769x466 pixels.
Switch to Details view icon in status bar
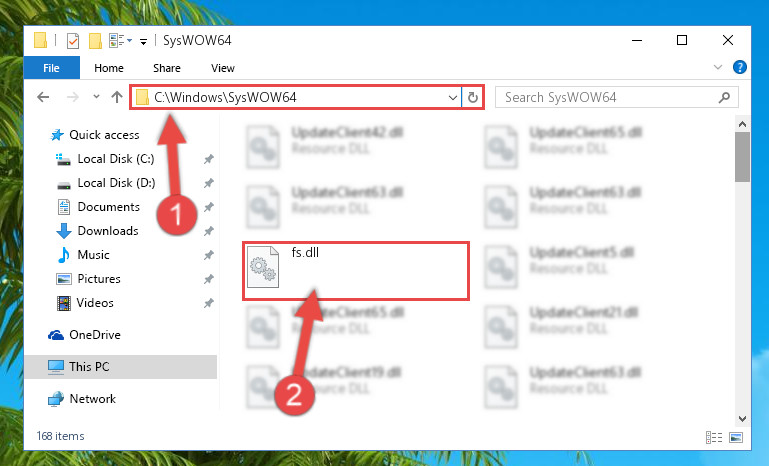click(x=714, y=437)
